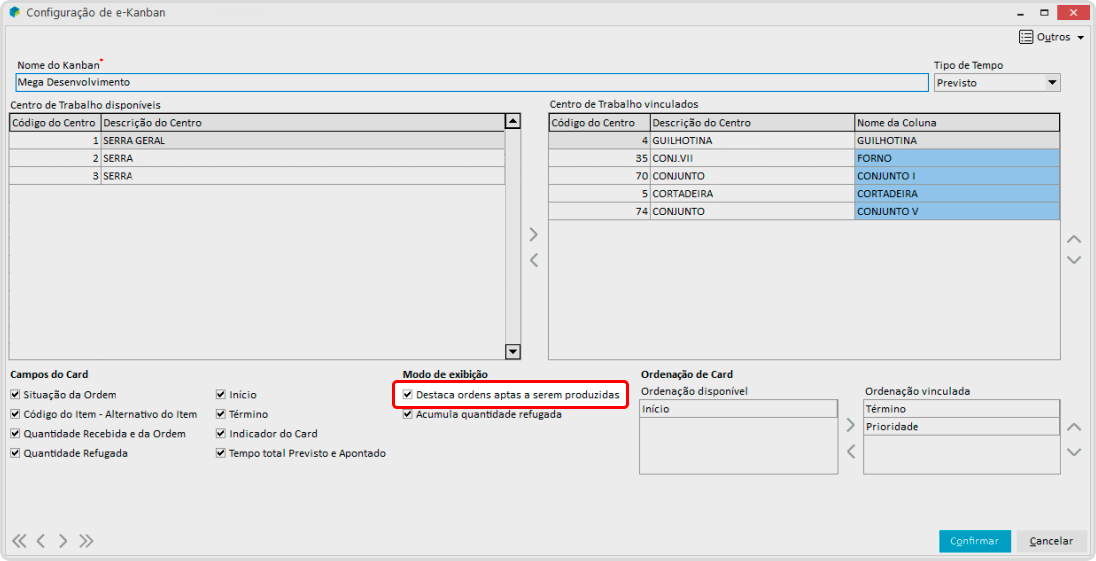1096x561 pixels.
Task: Toggle Tempo total Previsto e Apontado
Action: click(x=221, y=453)
